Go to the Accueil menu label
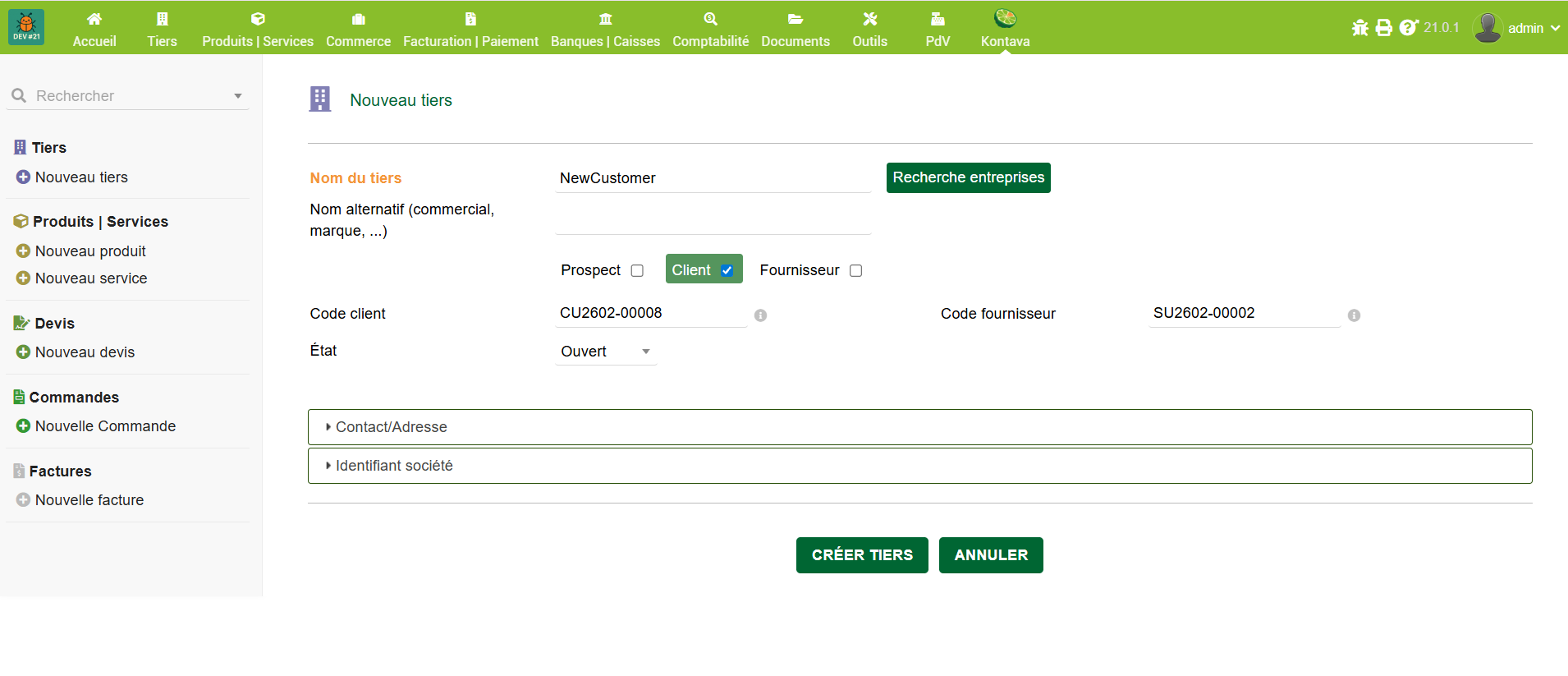 click(x=94, y=41)
